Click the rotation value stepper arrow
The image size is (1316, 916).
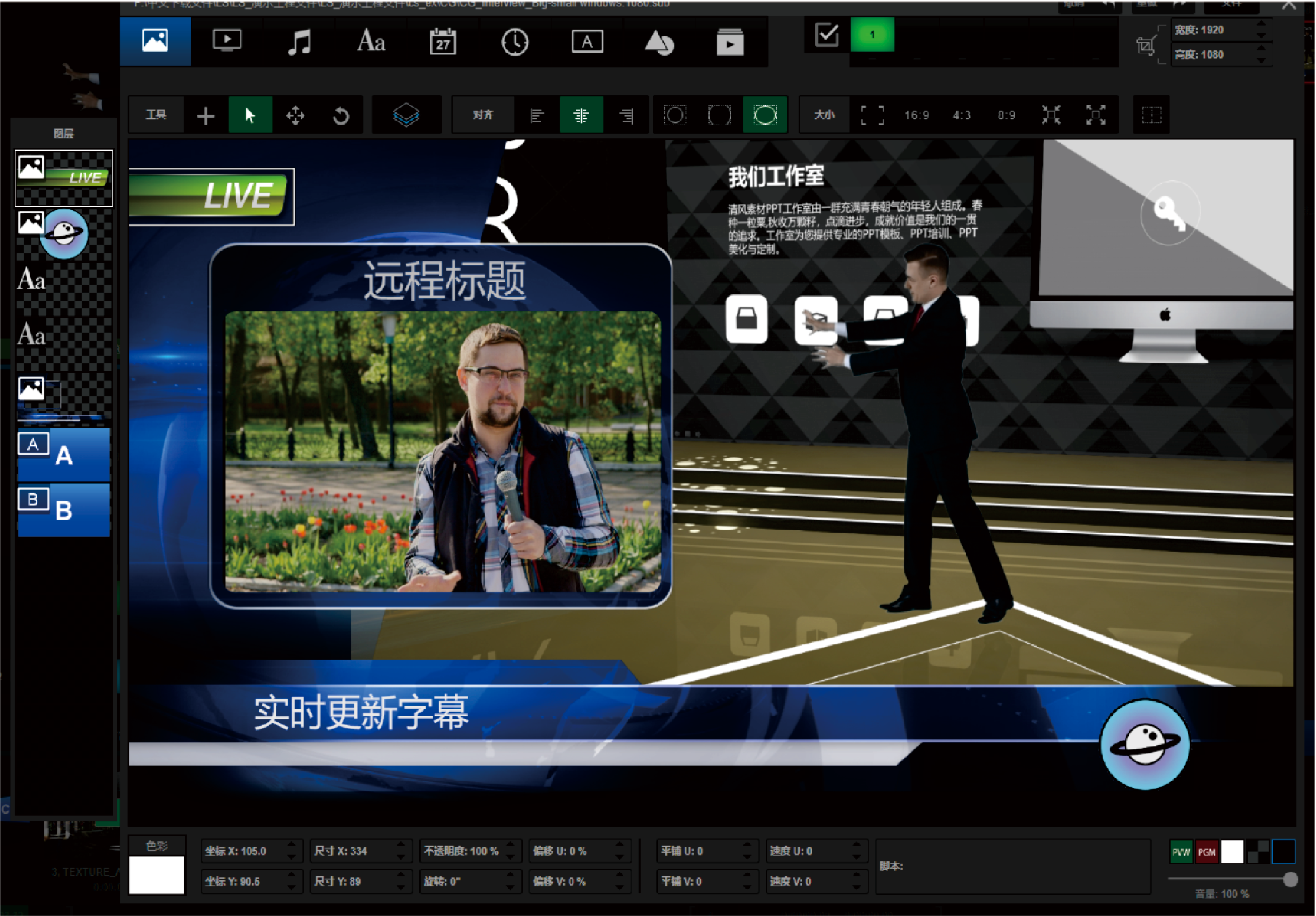pyautogui.click(x=510, y=876)
